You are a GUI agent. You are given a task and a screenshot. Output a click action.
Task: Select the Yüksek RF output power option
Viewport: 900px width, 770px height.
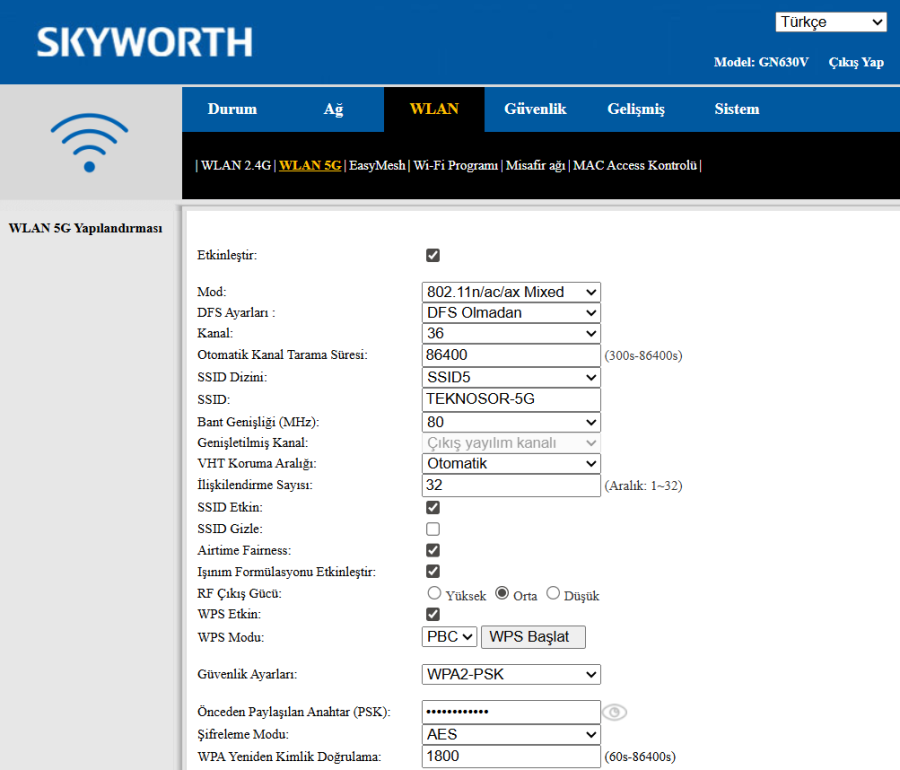[x=434, y=592]
